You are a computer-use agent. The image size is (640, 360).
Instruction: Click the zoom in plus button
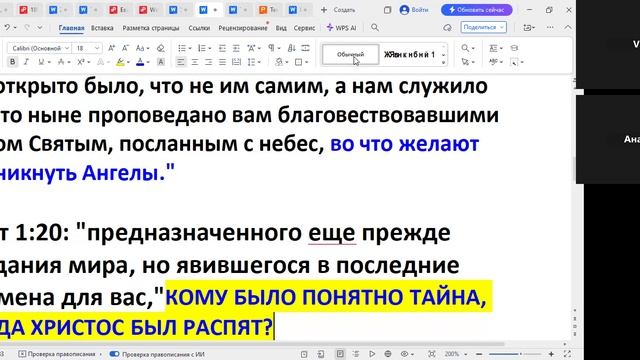pos(551,354)
